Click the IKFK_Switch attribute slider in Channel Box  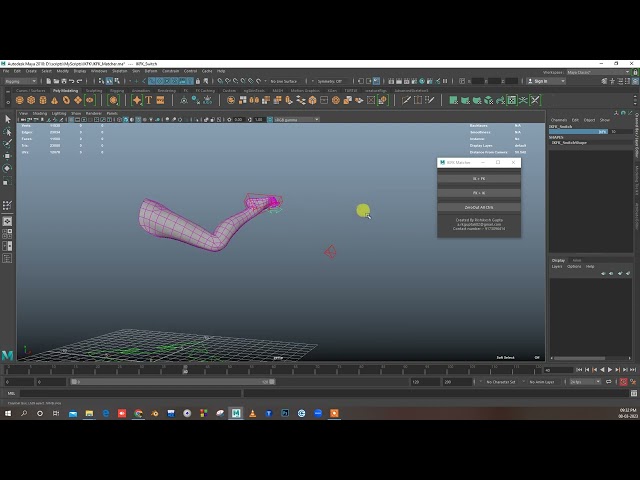pyautogui.click(x=578, y=132)
